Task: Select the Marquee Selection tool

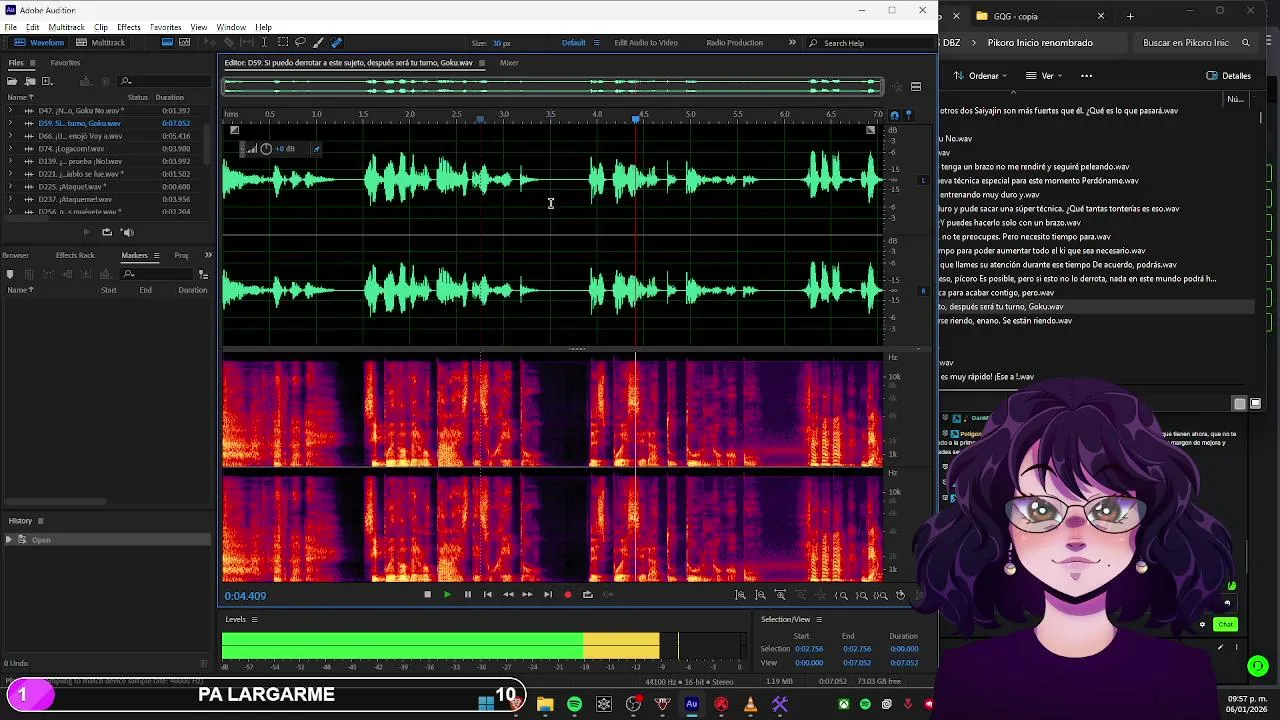Action: pos(283,43)
